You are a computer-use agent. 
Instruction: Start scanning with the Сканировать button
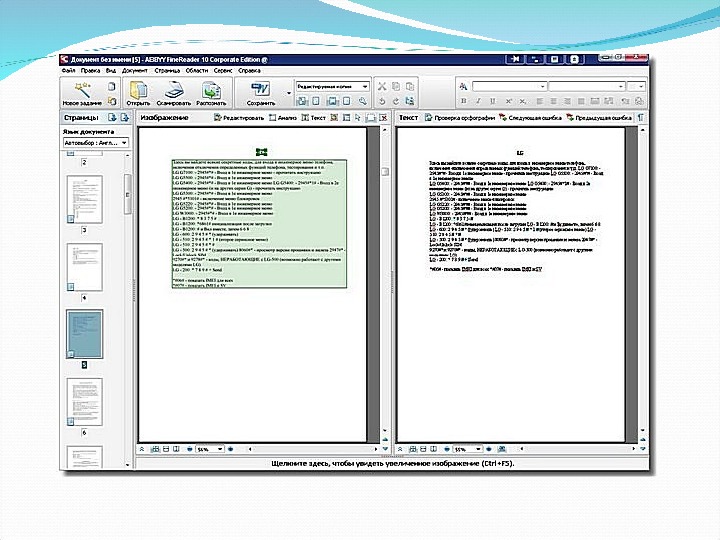pyautogui.click(x=174, y=93)
